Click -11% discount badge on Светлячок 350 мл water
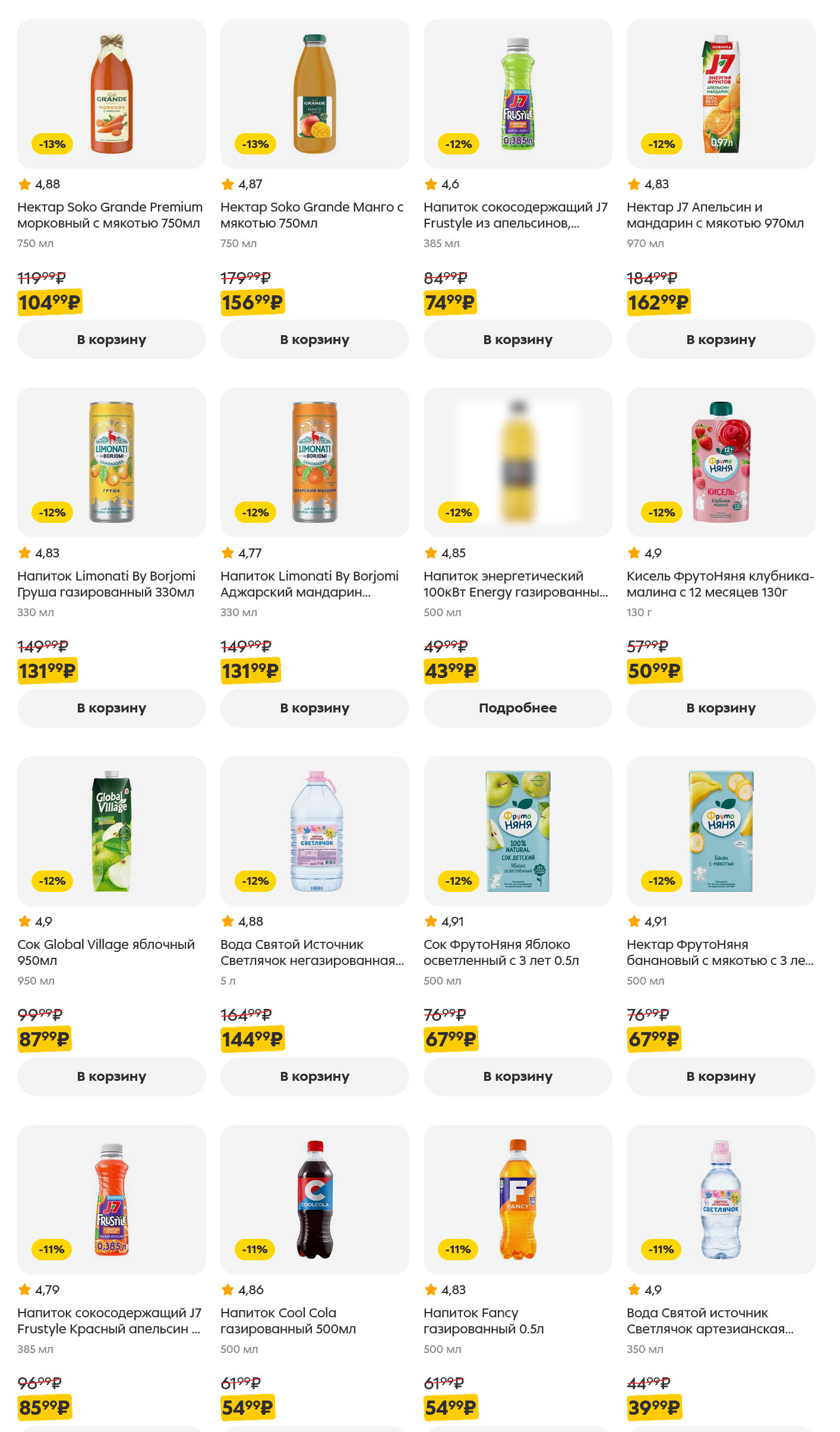840x1432 pixels. point(661,1249)
